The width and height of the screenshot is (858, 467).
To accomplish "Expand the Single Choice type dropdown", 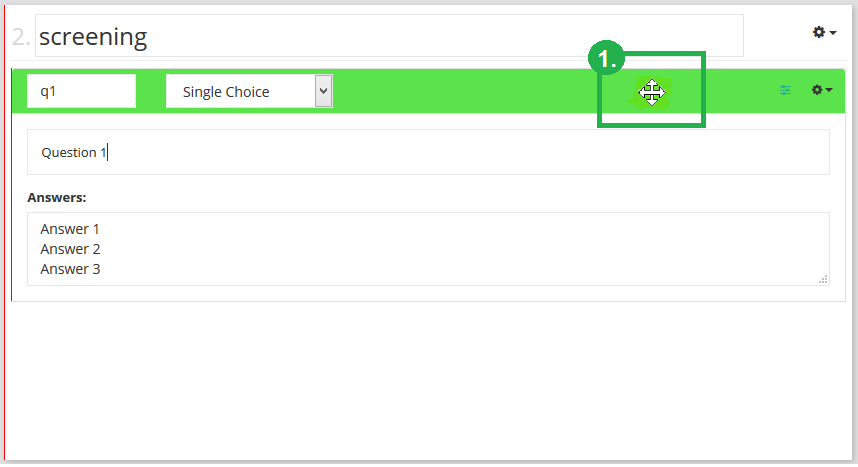I will tap(249, 91).
